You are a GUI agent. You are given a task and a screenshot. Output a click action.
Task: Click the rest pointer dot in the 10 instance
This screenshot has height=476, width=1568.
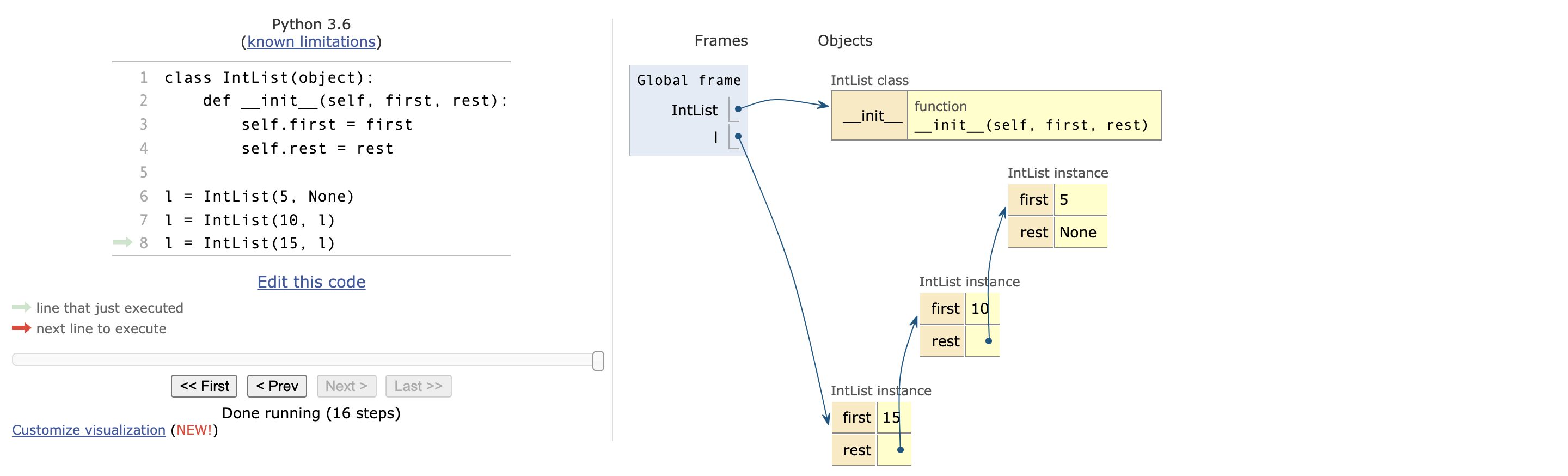pyautogui.click(x=989, y=341)
